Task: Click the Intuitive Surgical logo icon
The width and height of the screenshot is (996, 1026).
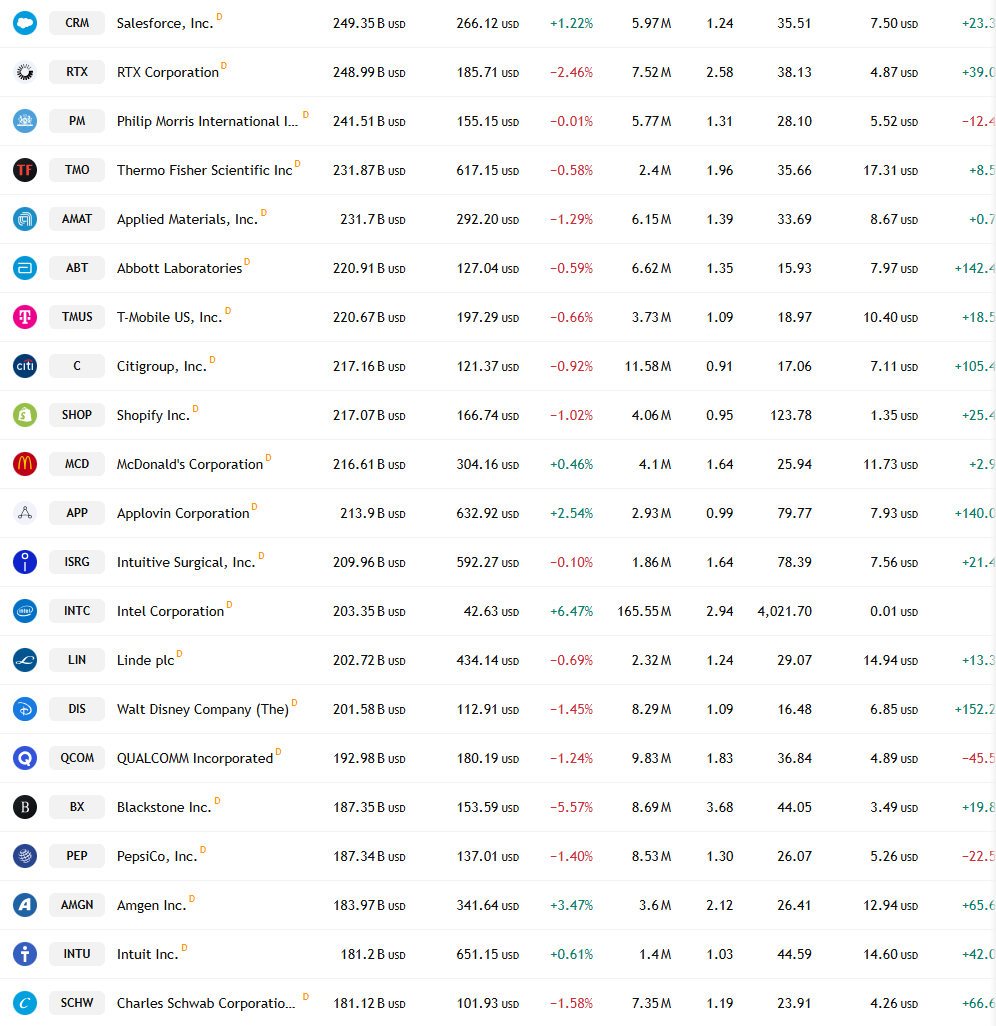Action: click(x=25, y=562)
